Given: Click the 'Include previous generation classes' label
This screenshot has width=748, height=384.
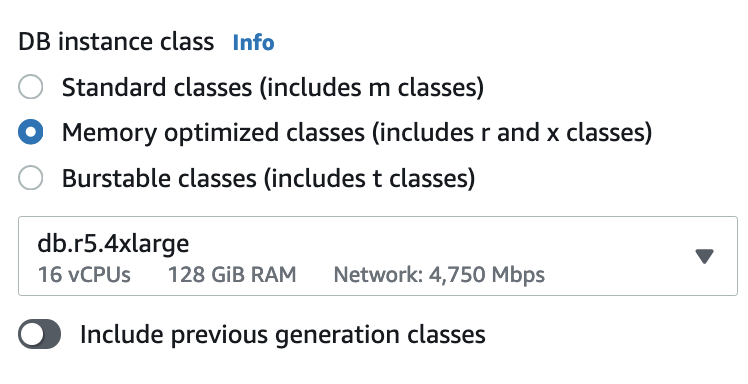Looking at the screenshot, I should (x=282, y=335).
